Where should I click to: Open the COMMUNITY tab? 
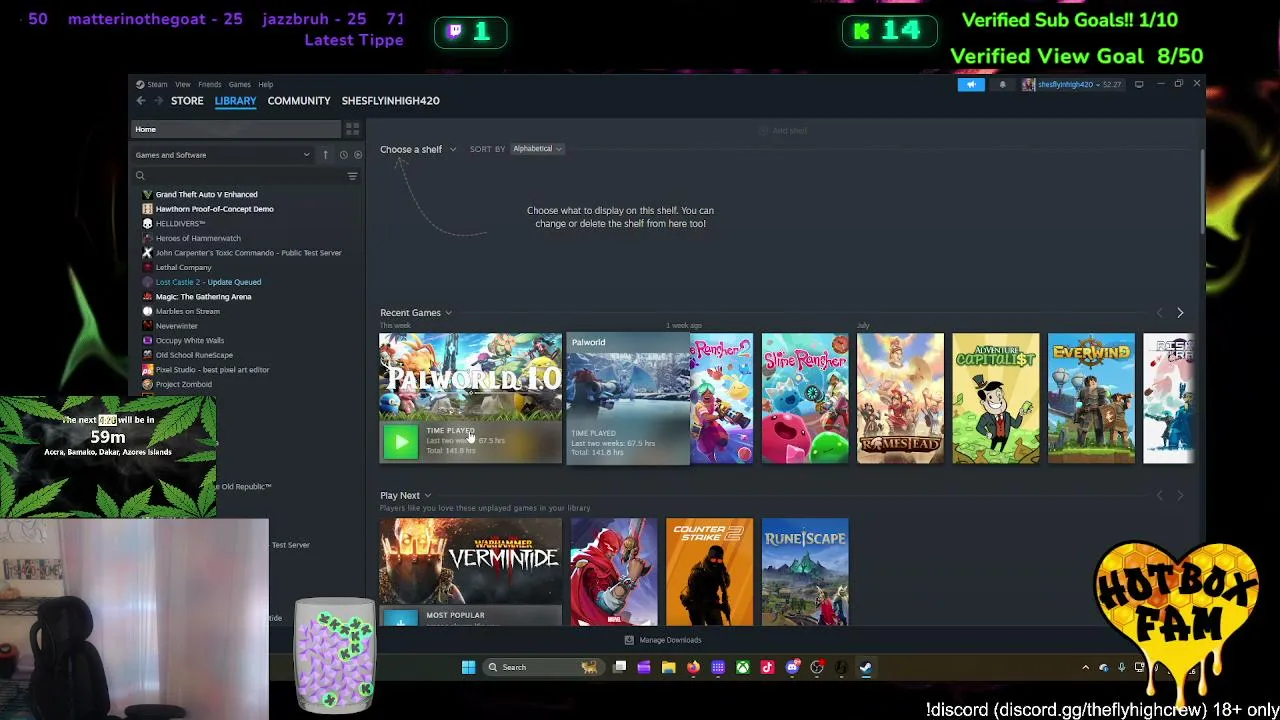tap(299, 101)
